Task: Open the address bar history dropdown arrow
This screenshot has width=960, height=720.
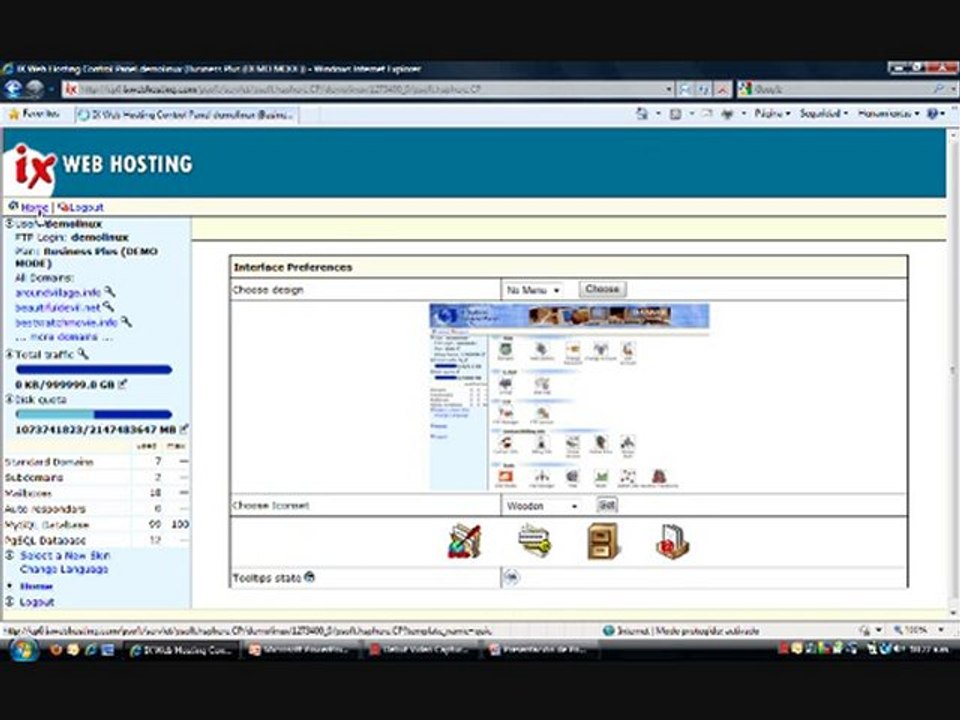Action: (x=668, y=89)
